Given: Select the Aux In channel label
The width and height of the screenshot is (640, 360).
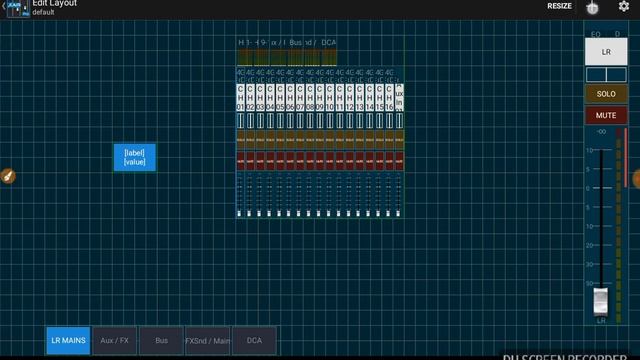Looking at the screenshot, I should 399,98.
